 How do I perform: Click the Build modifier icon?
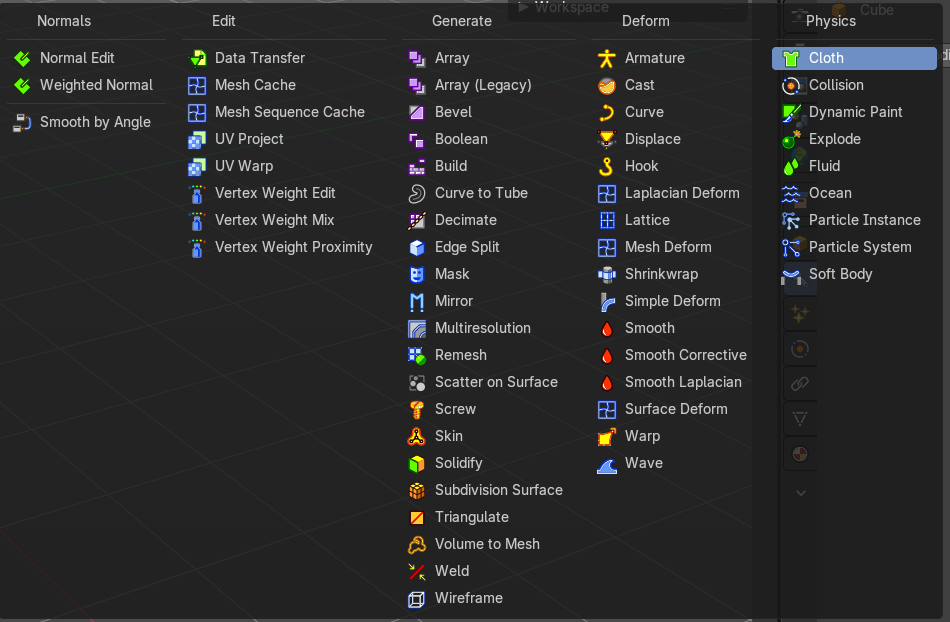(417, 167)
